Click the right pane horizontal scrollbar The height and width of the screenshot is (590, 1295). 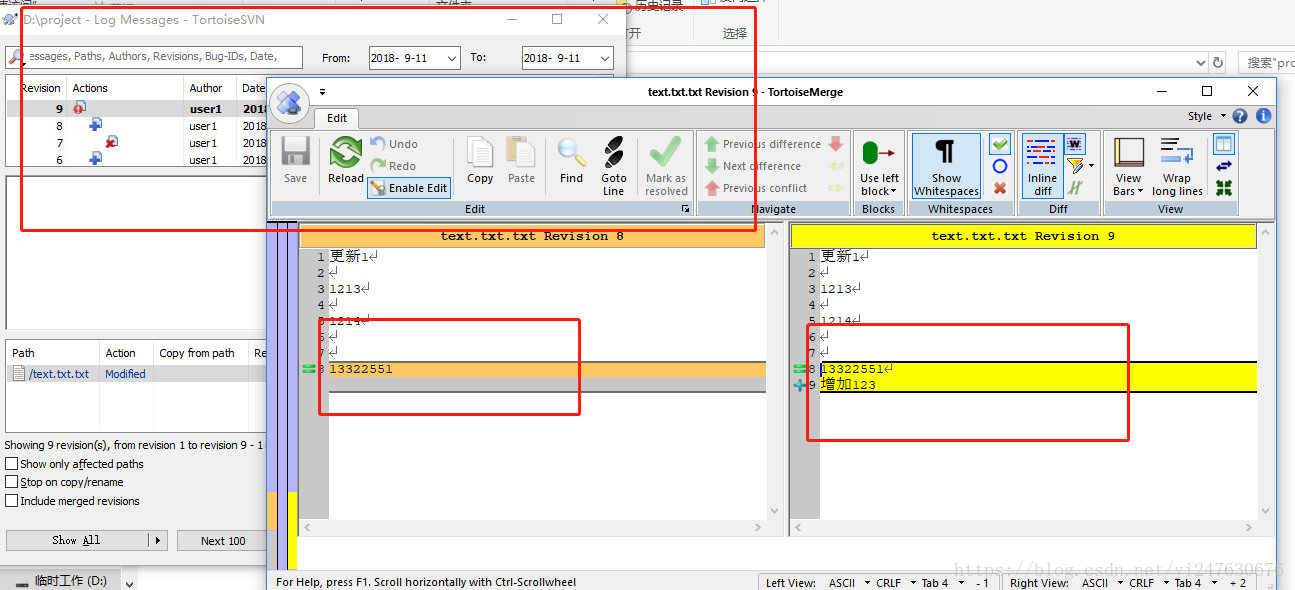point(1024,527)
